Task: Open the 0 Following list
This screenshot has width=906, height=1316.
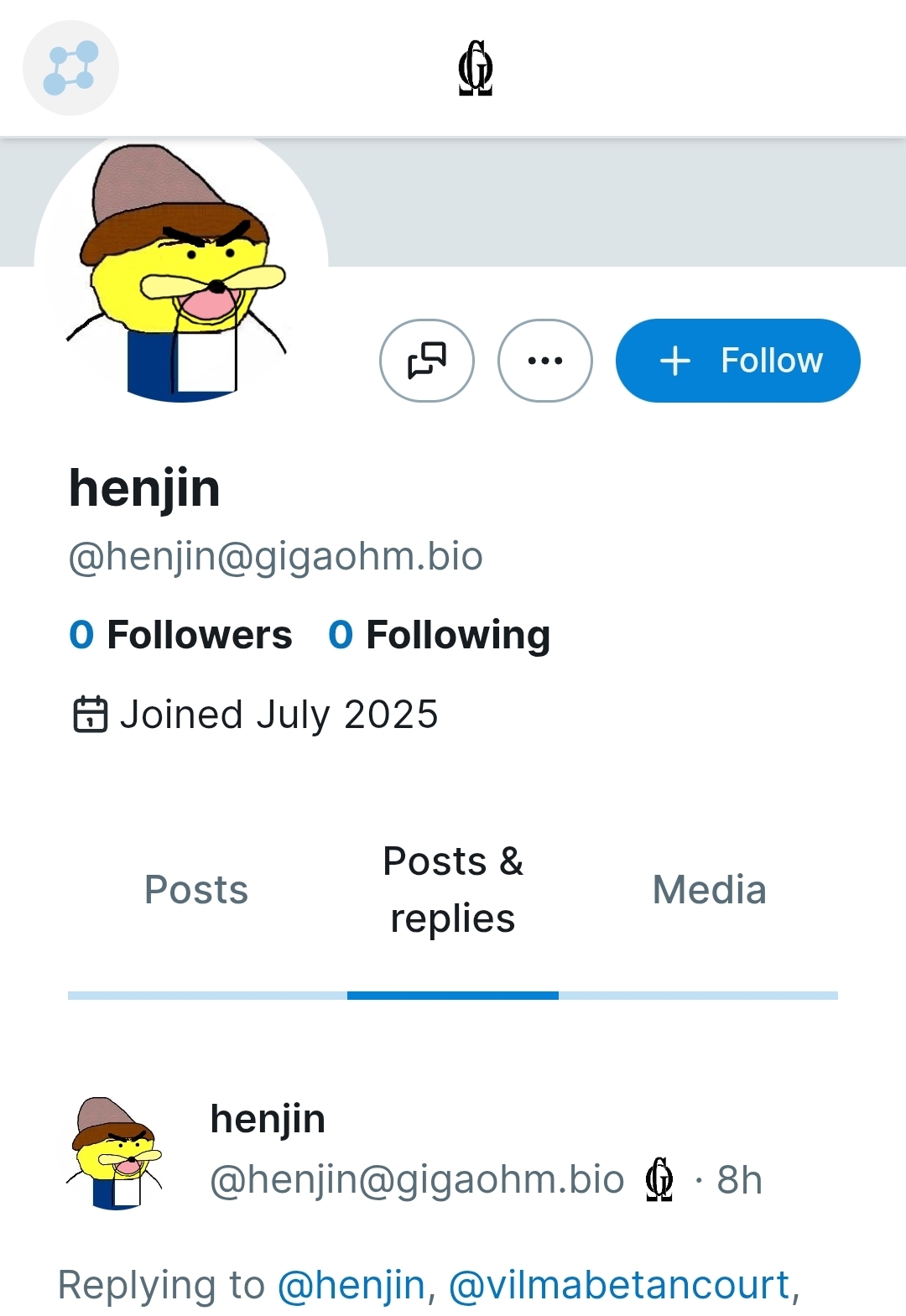Action: (440, 635)
